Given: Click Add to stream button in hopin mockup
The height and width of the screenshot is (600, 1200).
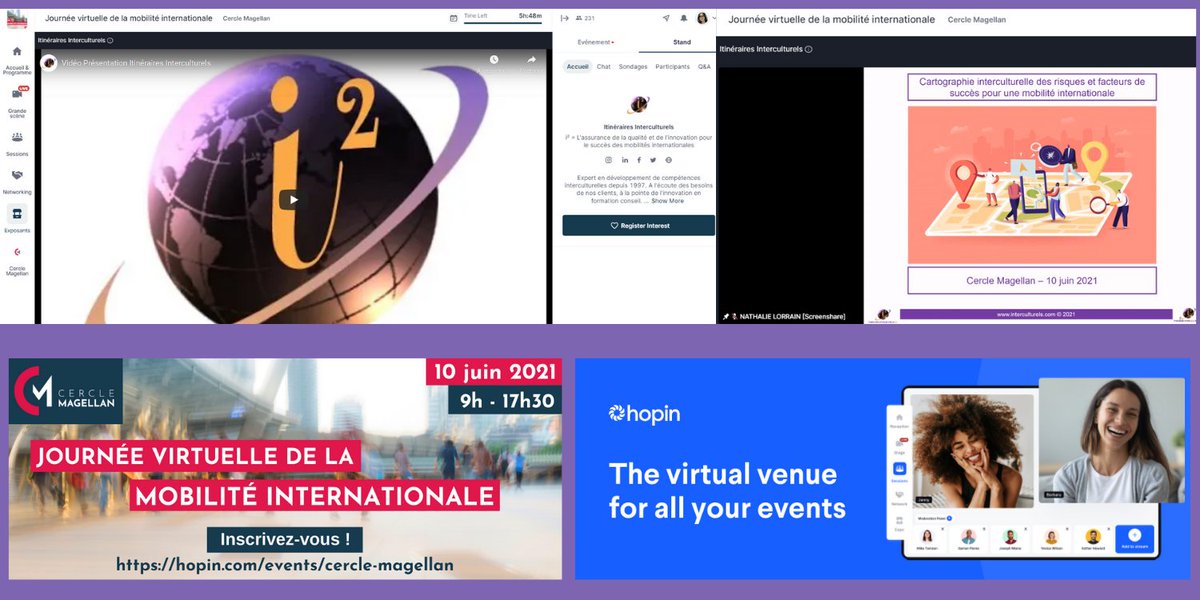Looking at the screenshot, I should [x=1134, y=540].
